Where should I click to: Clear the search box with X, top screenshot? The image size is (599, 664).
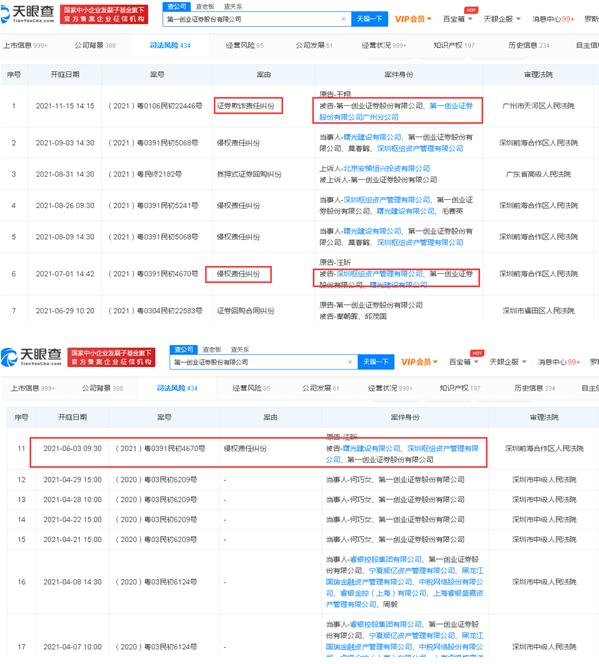point(343,19)
